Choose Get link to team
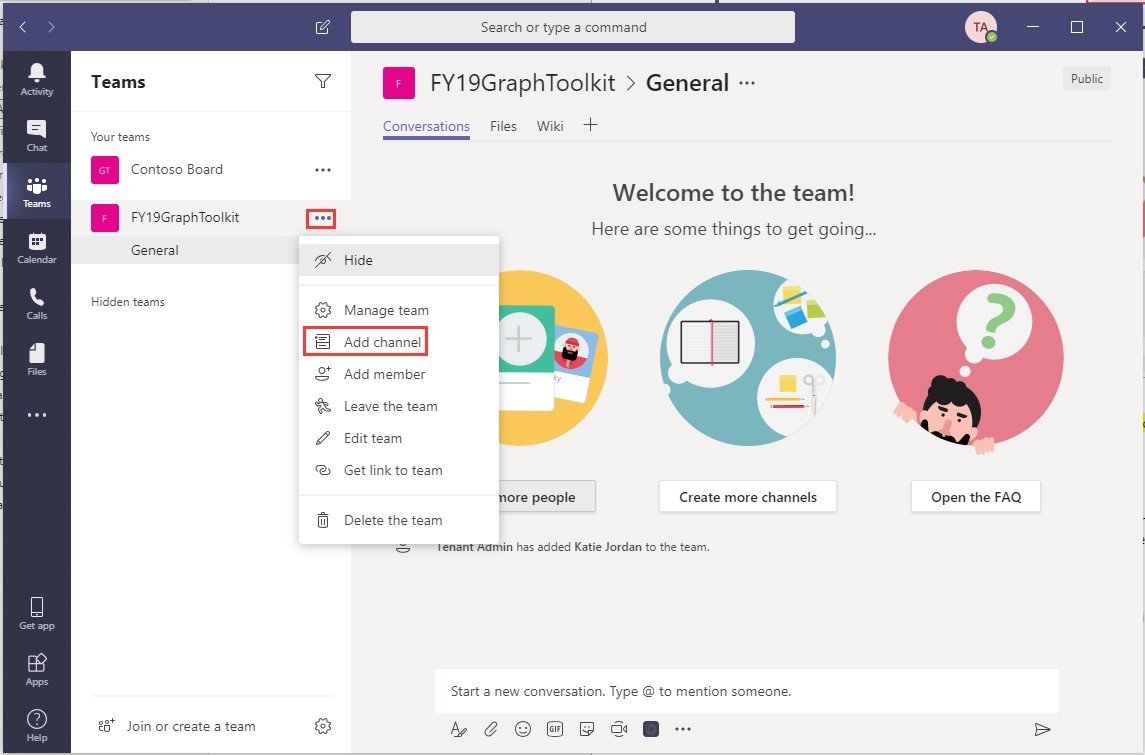The image size is (1145, 755). (399, 470)
